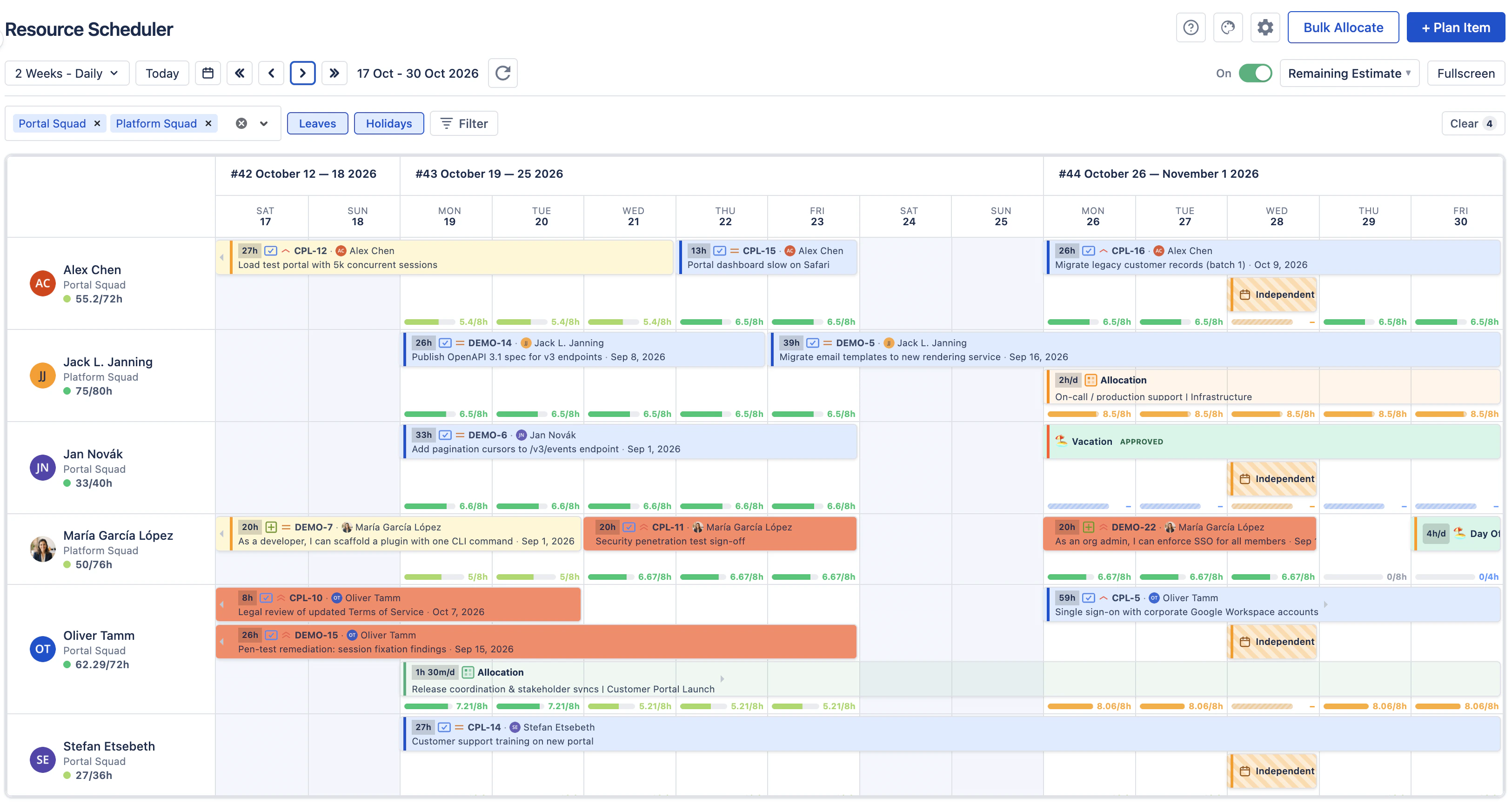The width and height of the screenshot is (1512, 805).
Task: Click Alex Chen's AC avatar
Action: click(x=42, y=283)
